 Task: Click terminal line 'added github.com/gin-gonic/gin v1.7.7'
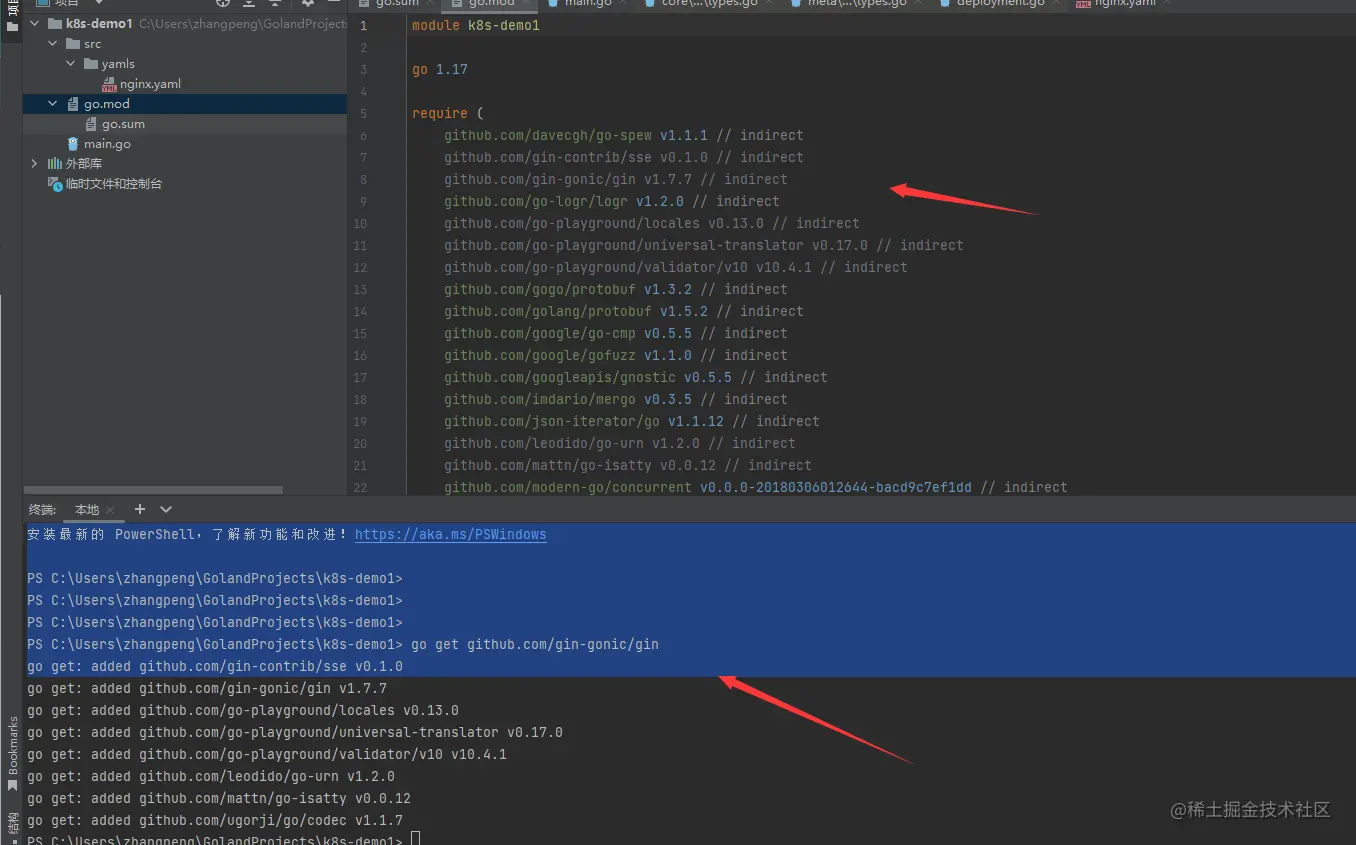click(207, 689)
